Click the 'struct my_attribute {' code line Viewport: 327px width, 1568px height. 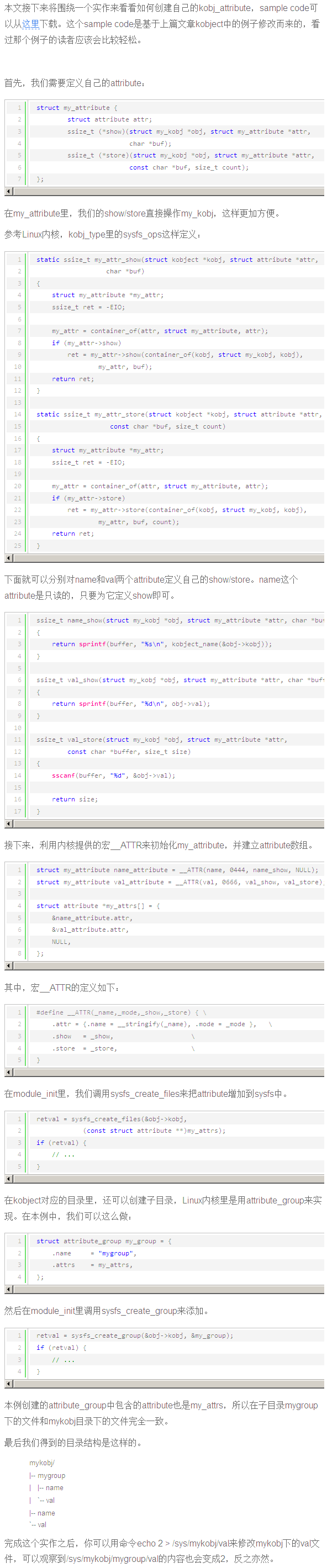(x=77, y=108)
